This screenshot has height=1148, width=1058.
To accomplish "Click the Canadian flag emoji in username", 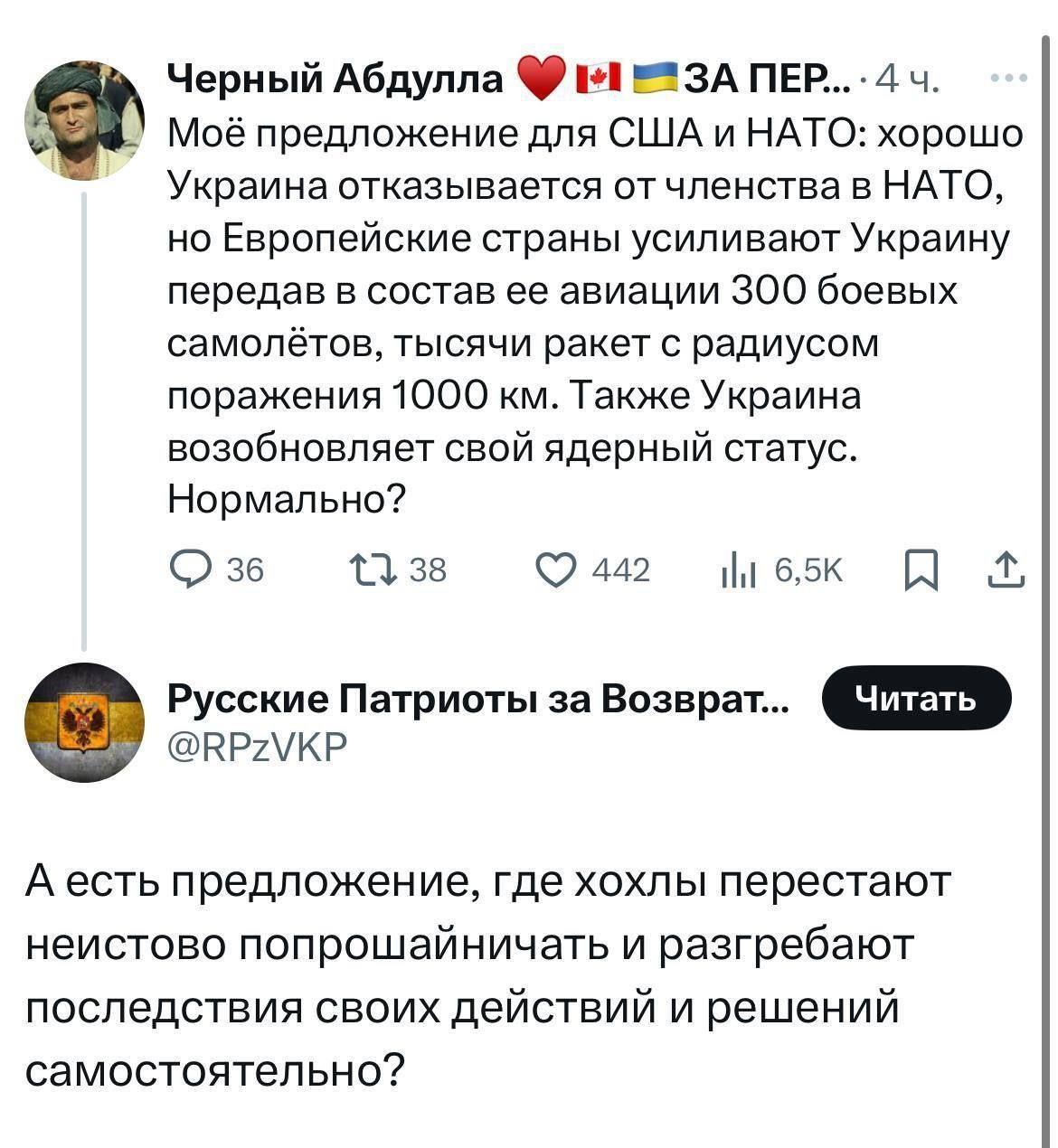I will click(x=599, y=80).
